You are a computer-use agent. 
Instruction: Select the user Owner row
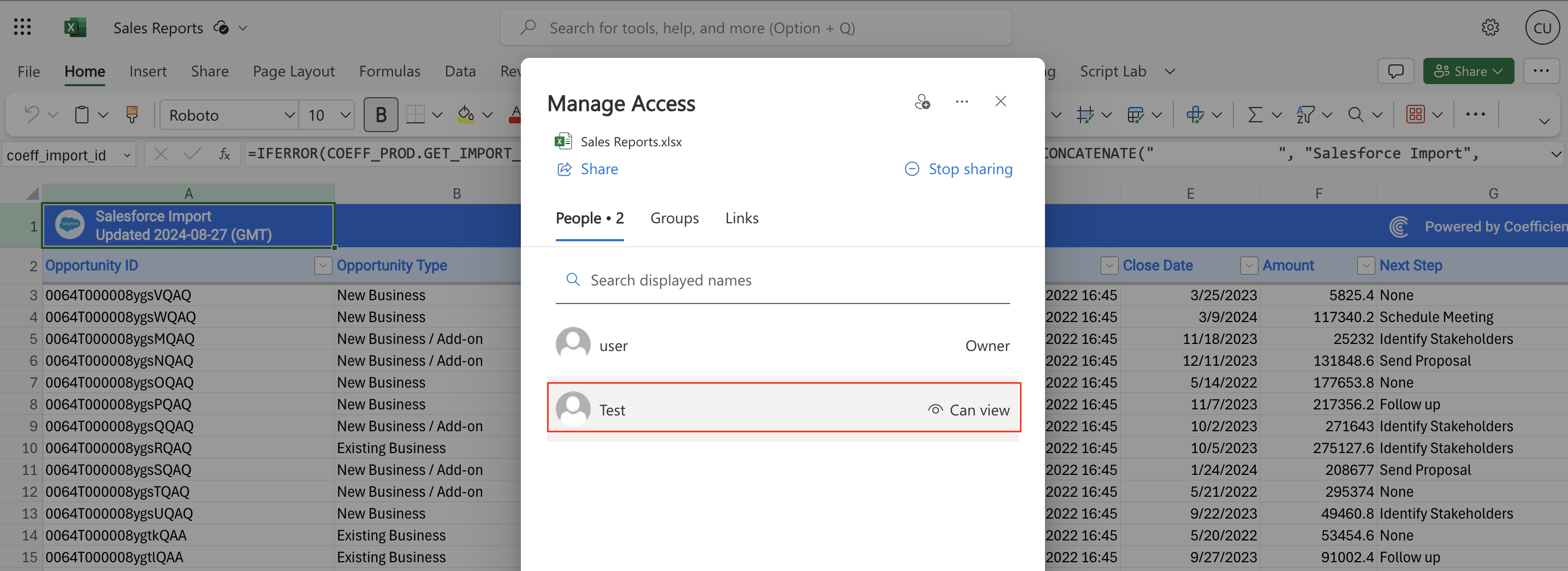[782, 345]
